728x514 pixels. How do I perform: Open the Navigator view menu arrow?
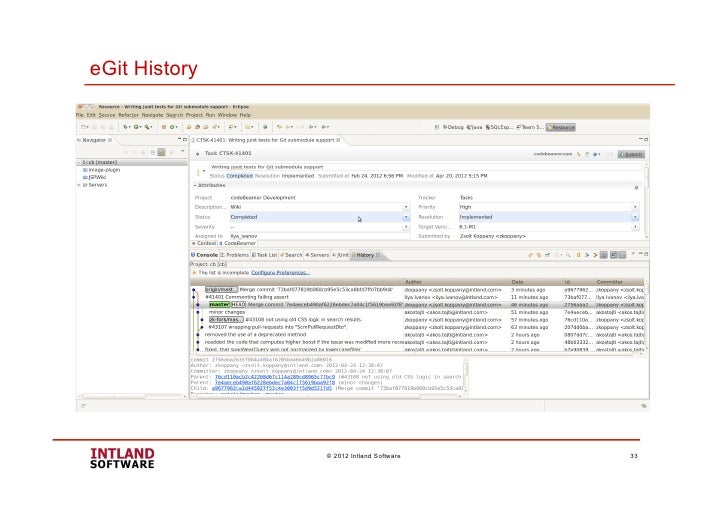point(182,151)
